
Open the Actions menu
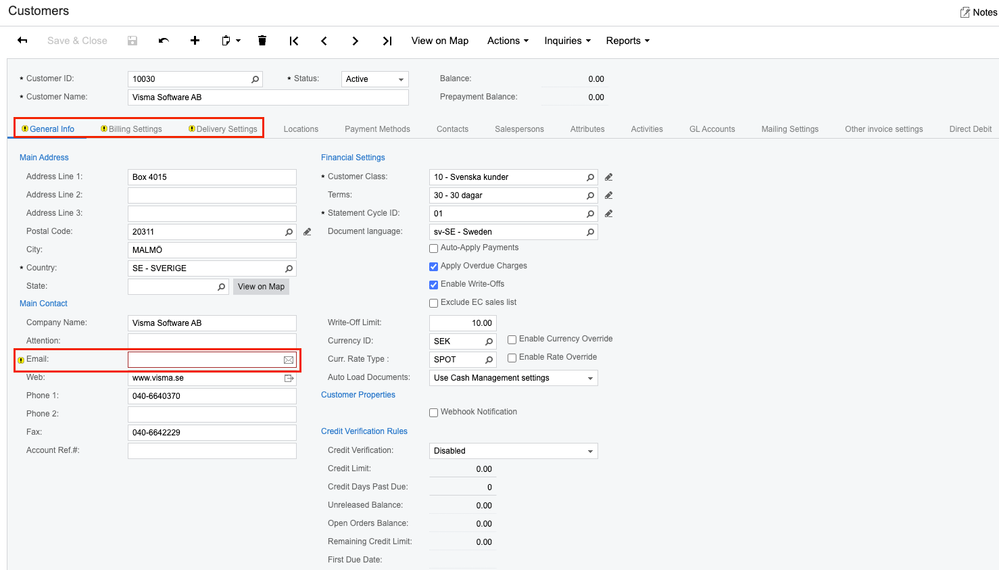(x=507, y=41)
